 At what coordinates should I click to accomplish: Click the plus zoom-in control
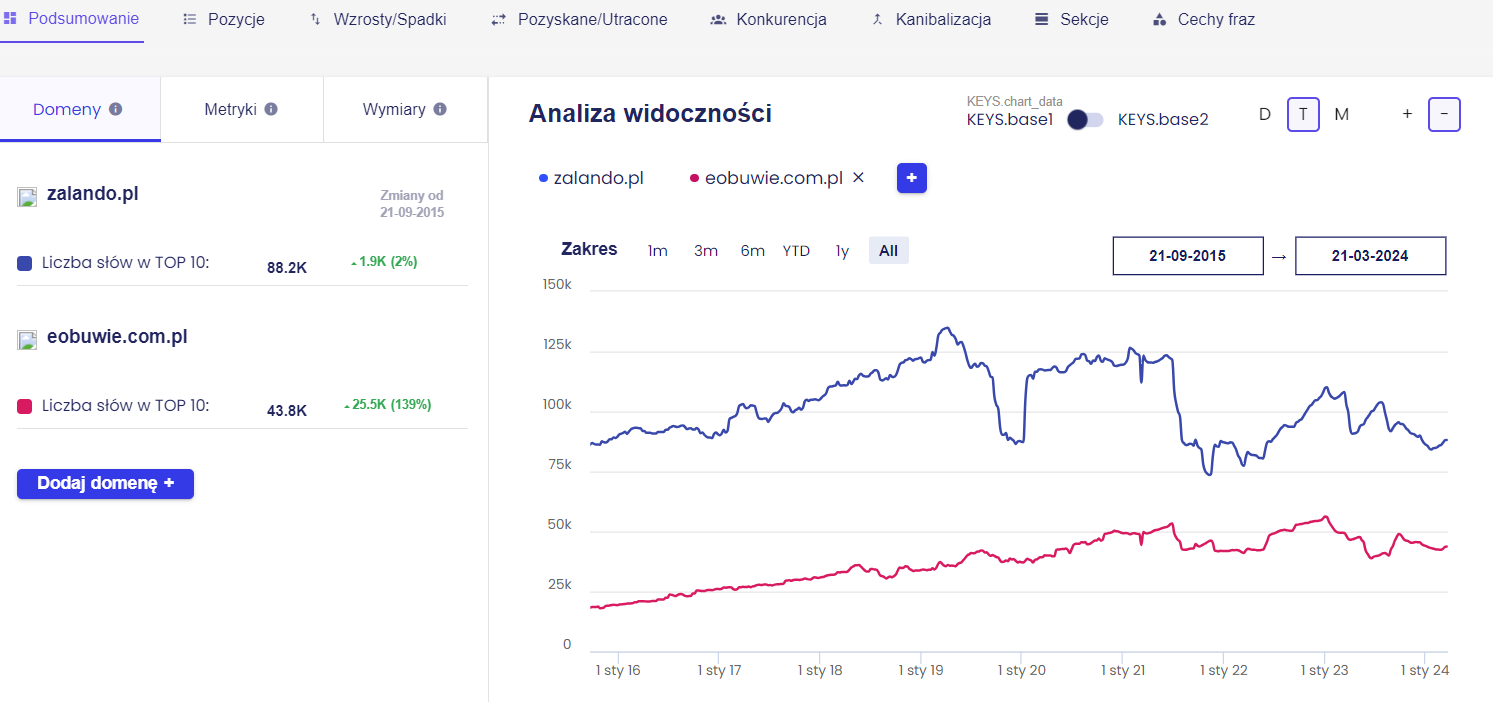pyautogui.click(x=1407, y=114)
